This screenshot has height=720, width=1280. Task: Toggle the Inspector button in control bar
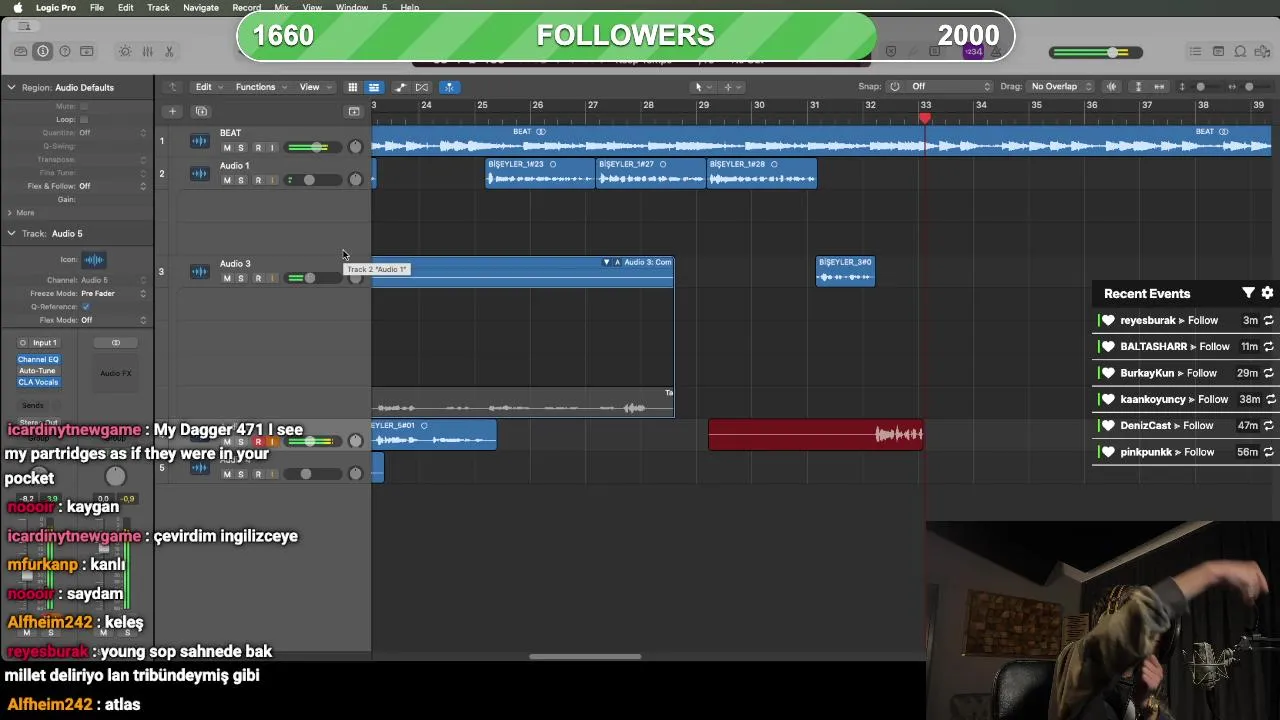(43, 51)
